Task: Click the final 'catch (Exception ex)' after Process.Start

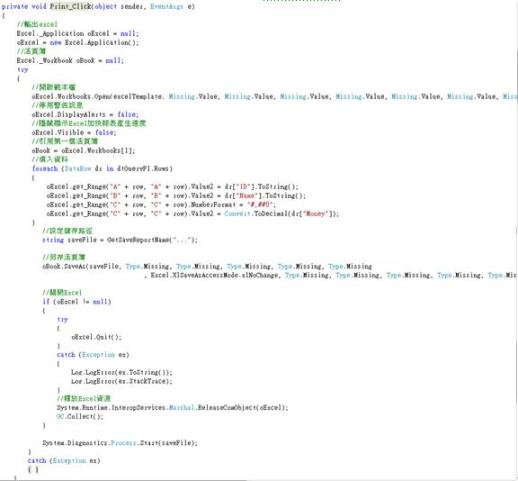Action: (64, 461)
